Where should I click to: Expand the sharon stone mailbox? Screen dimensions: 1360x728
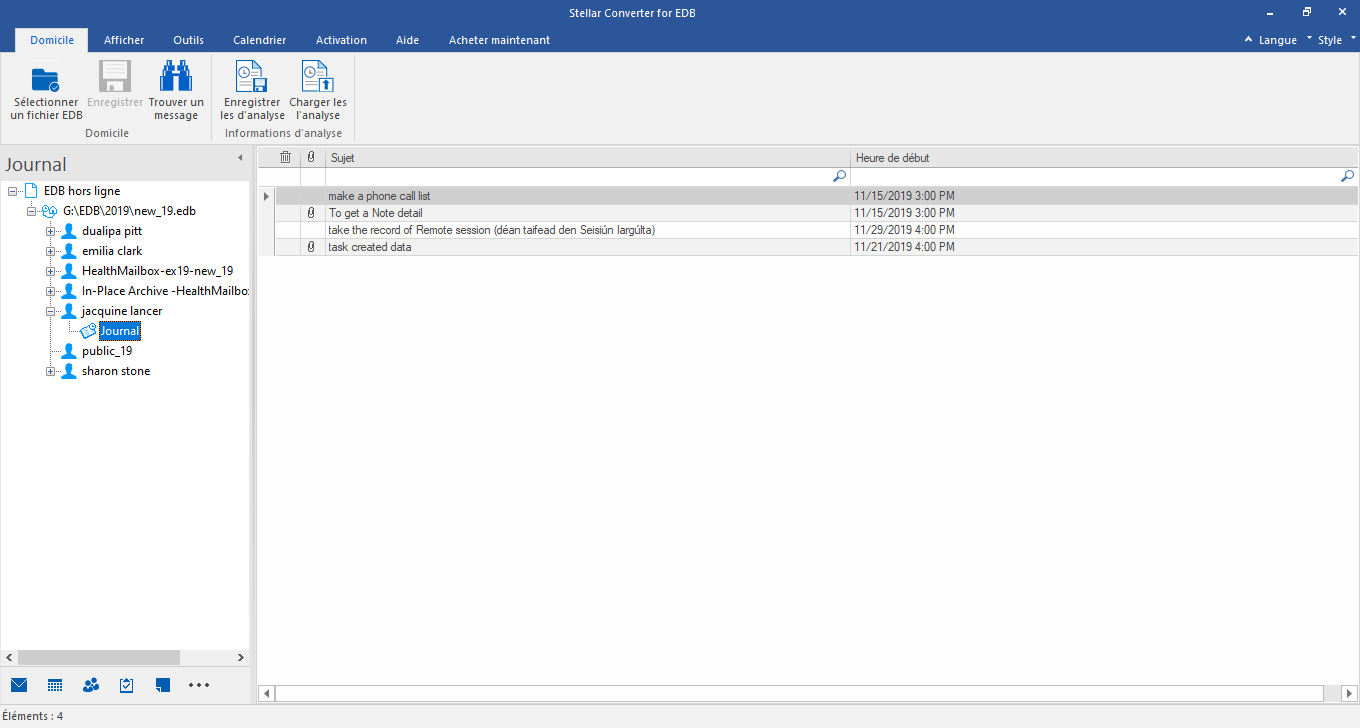point(50,371)
